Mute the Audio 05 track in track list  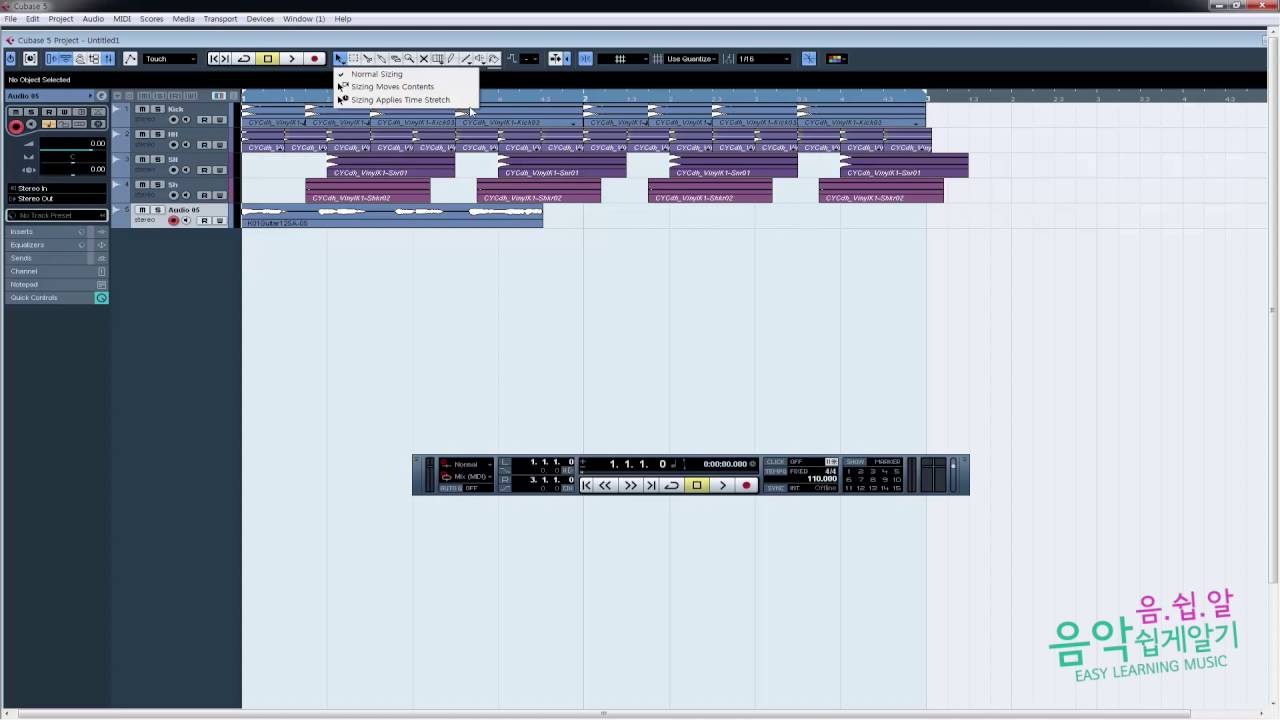[x=142, y=210]
